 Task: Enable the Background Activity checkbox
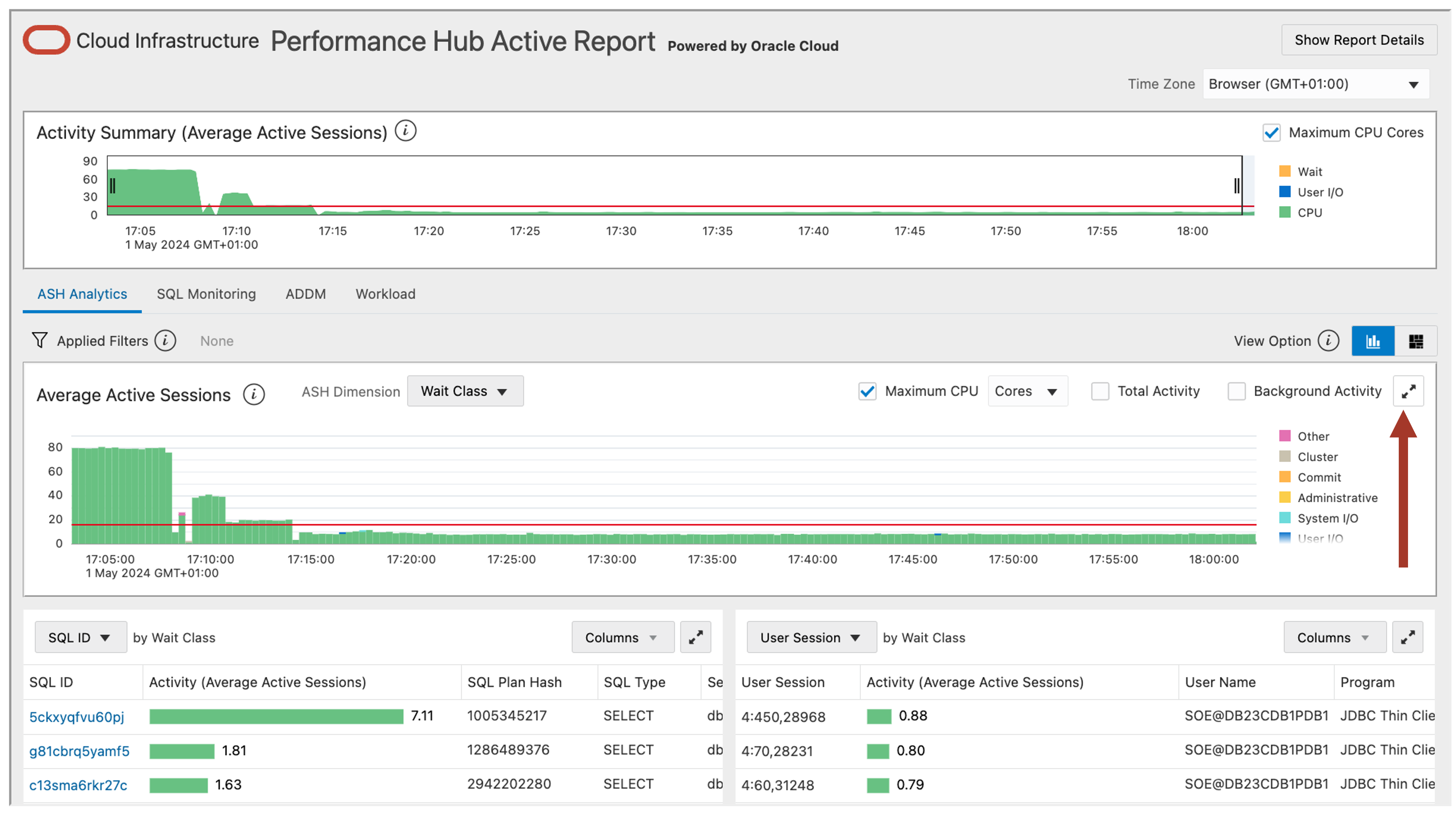1237,391
